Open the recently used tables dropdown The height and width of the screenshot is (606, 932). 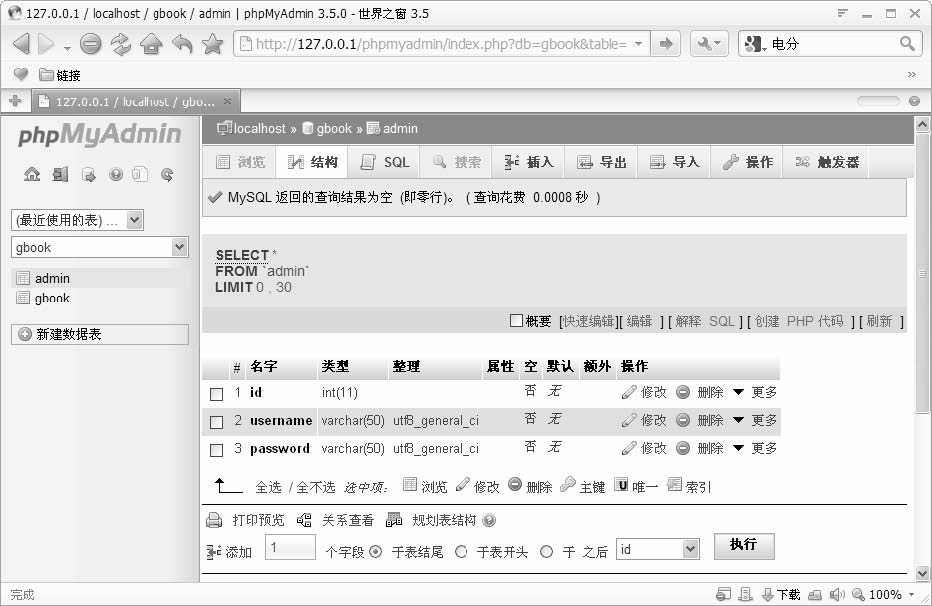(x=77, y=220)
